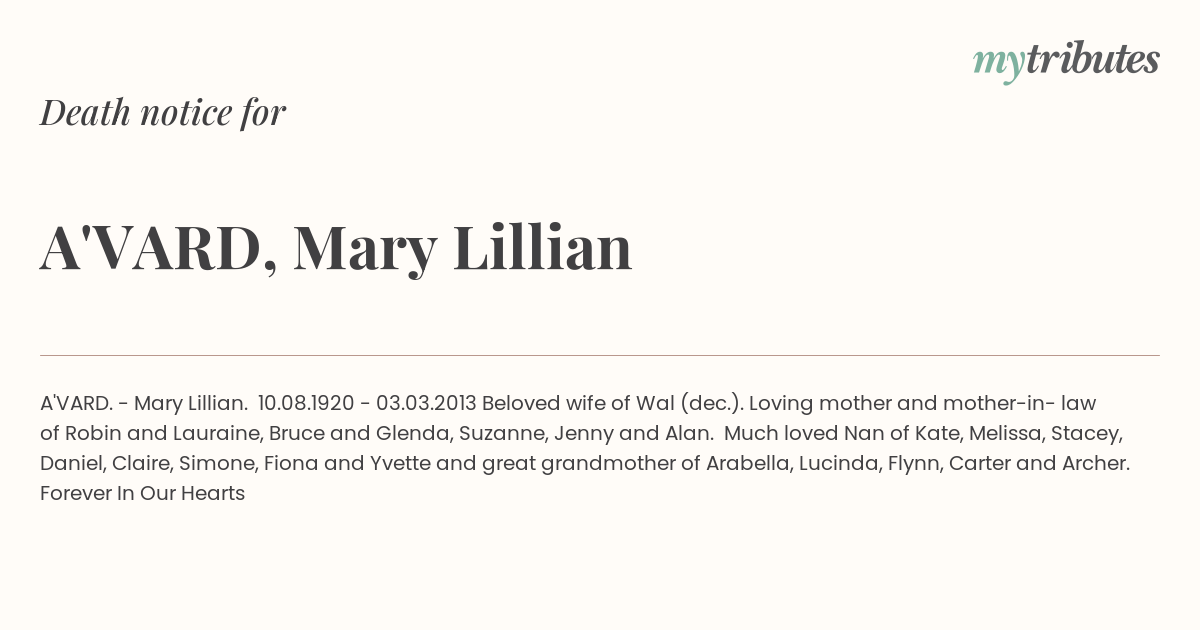The height and width of the screenshot is (630, 1200).
Task: Click the date 03.03.2013 in the notice
Action: [425, 403]
